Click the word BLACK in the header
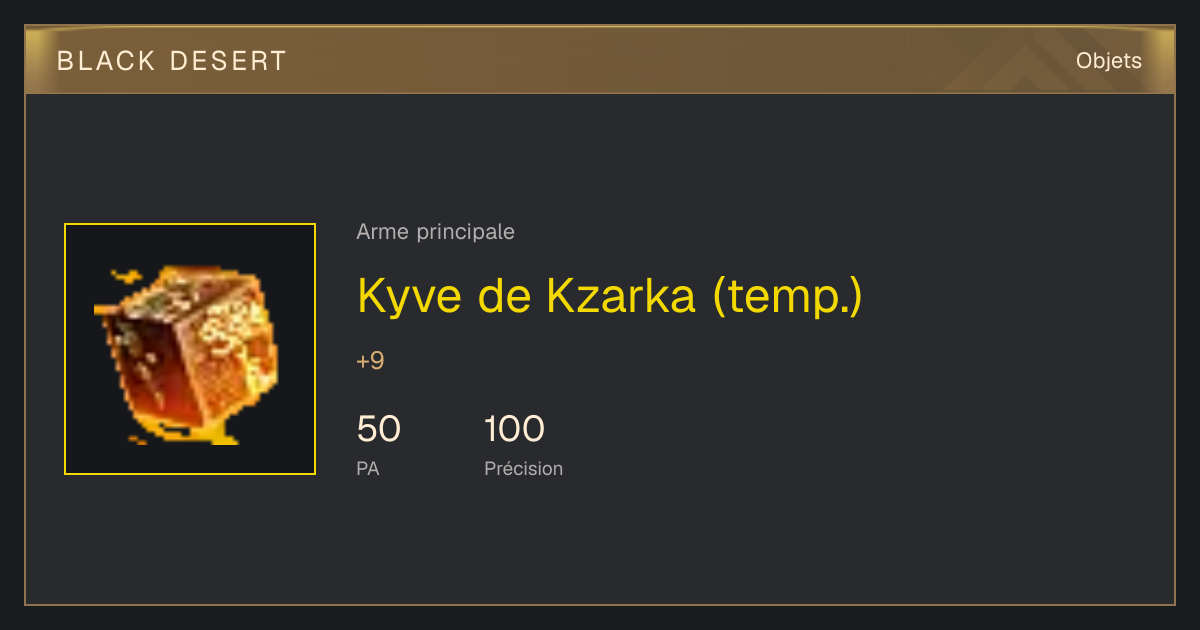The width and height of the screenshot is (1200, 630). click(107, 61)
